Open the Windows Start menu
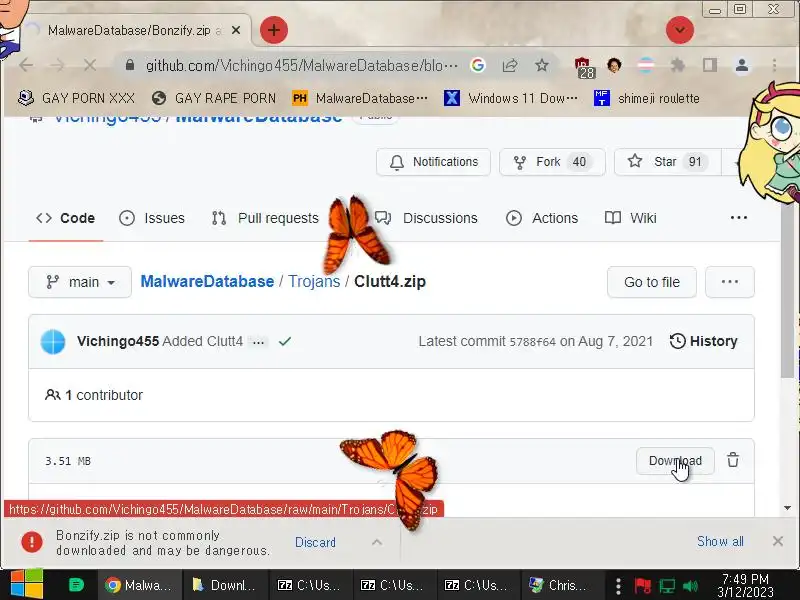The image size is (800, 600). point(27,585)
